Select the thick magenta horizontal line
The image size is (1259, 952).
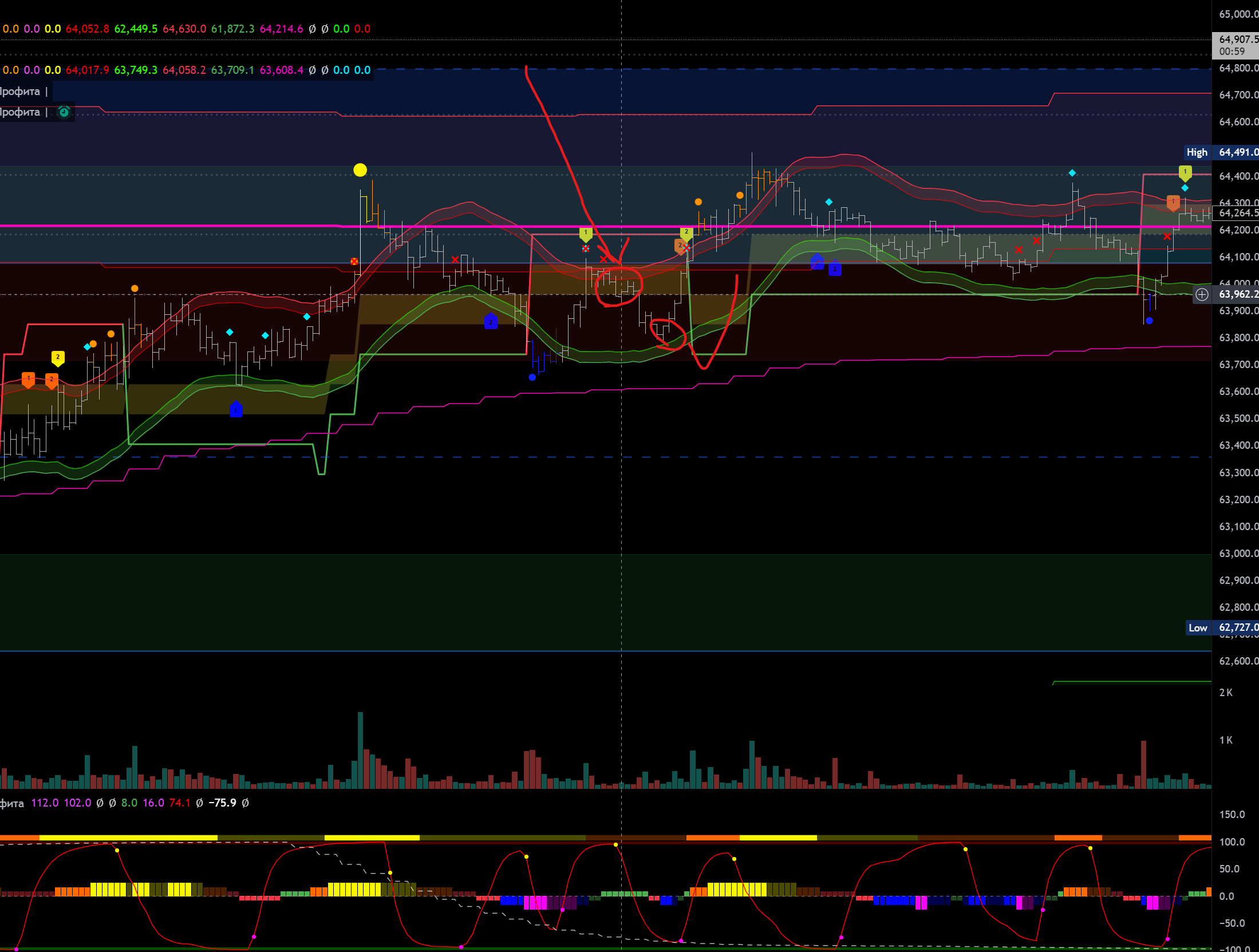(x=172, y=226)
